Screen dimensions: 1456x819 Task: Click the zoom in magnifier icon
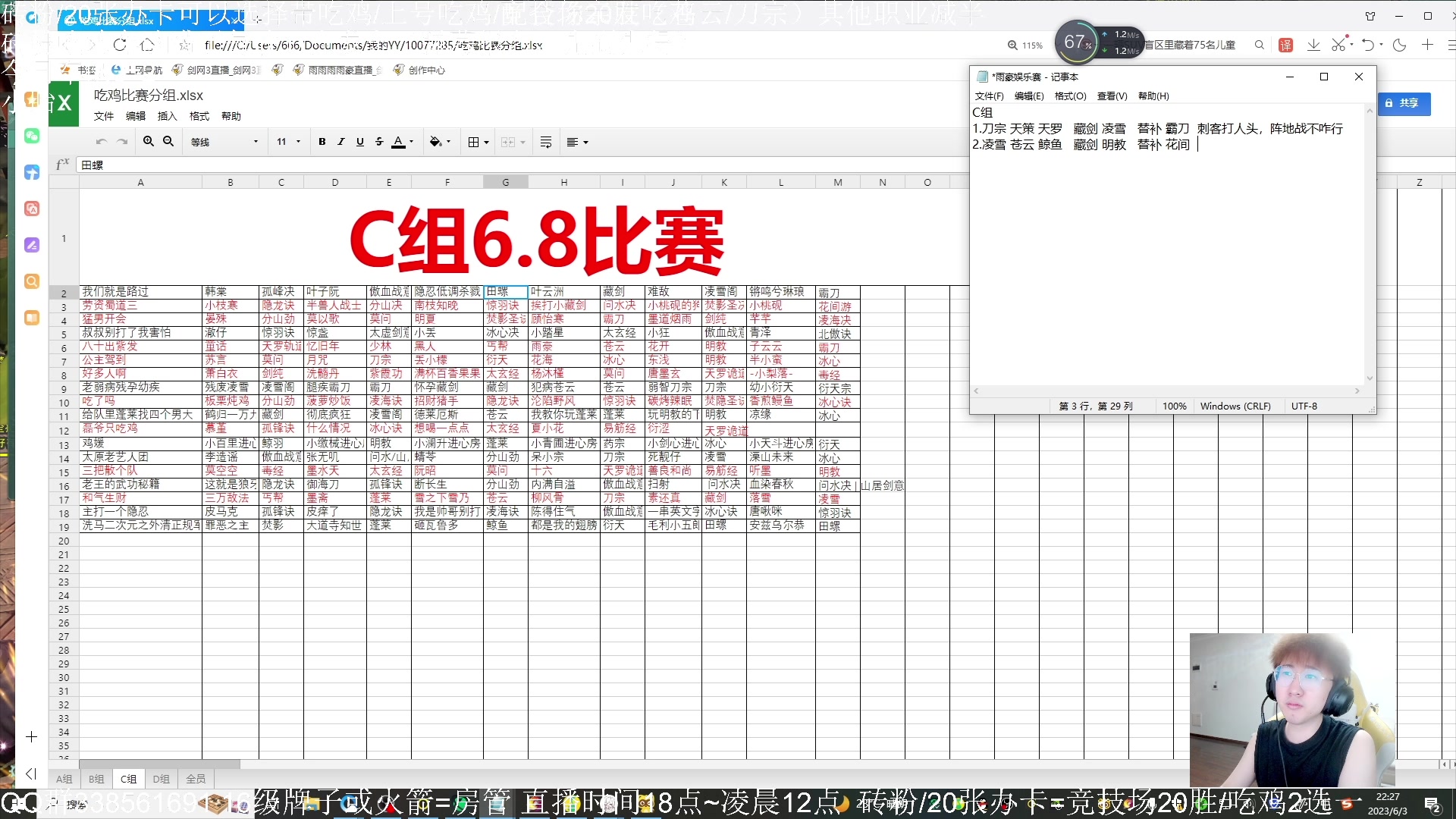pos(149,142)
